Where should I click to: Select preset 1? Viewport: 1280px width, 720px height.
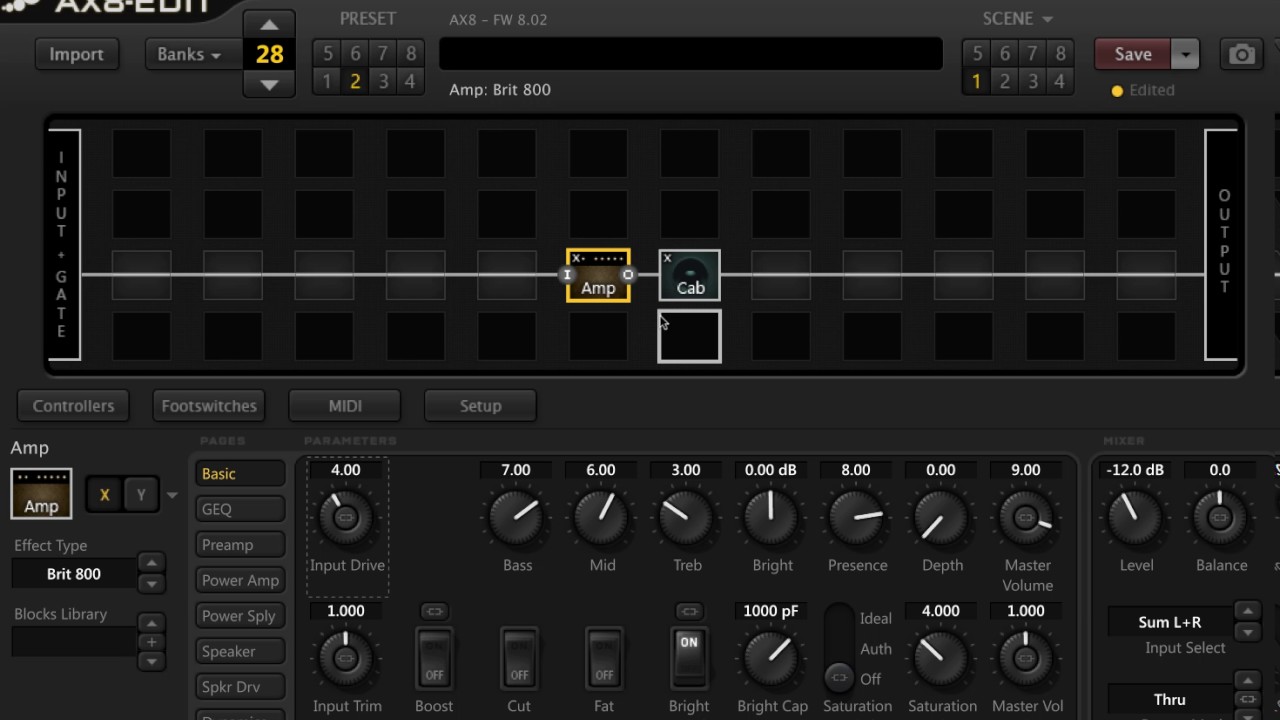point(326,82)
